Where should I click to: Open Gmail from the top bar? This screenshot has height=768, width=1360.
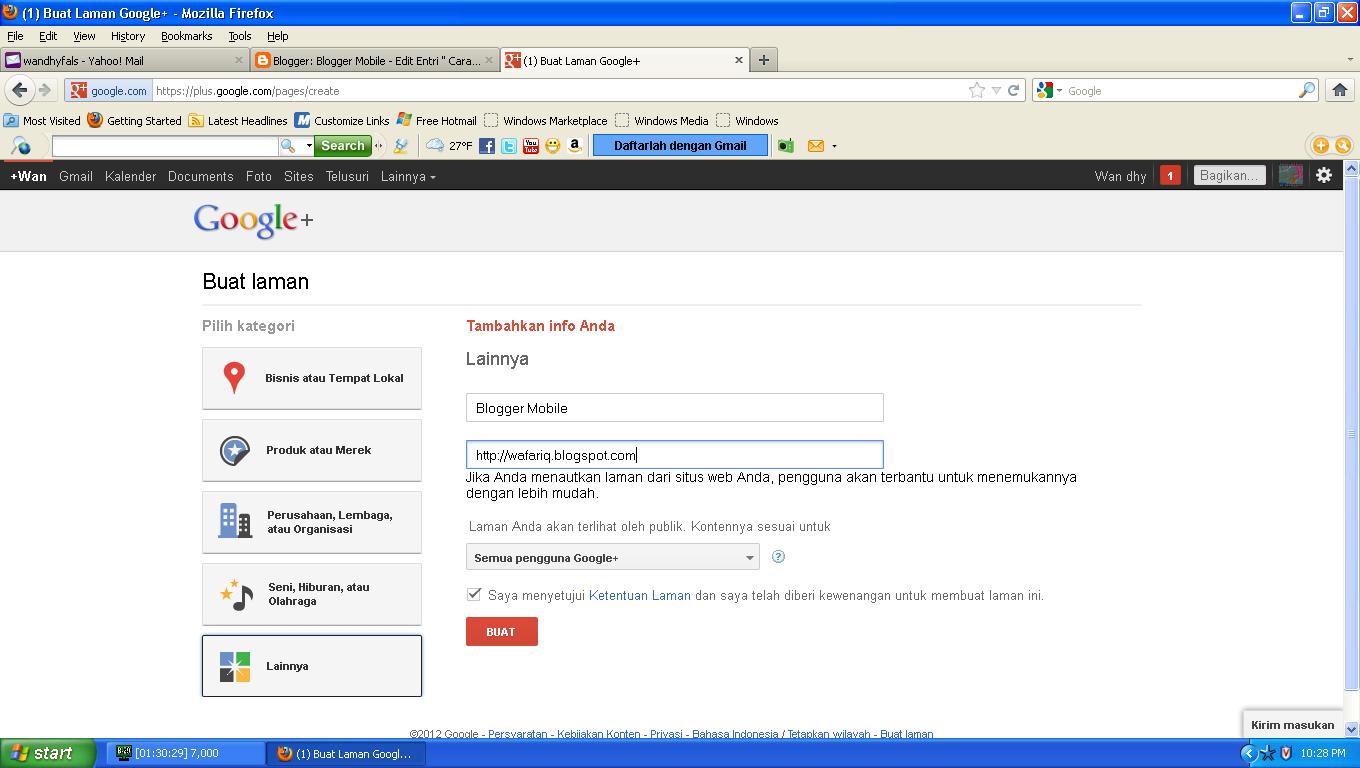pyautogui.click(x=76, y=176)
